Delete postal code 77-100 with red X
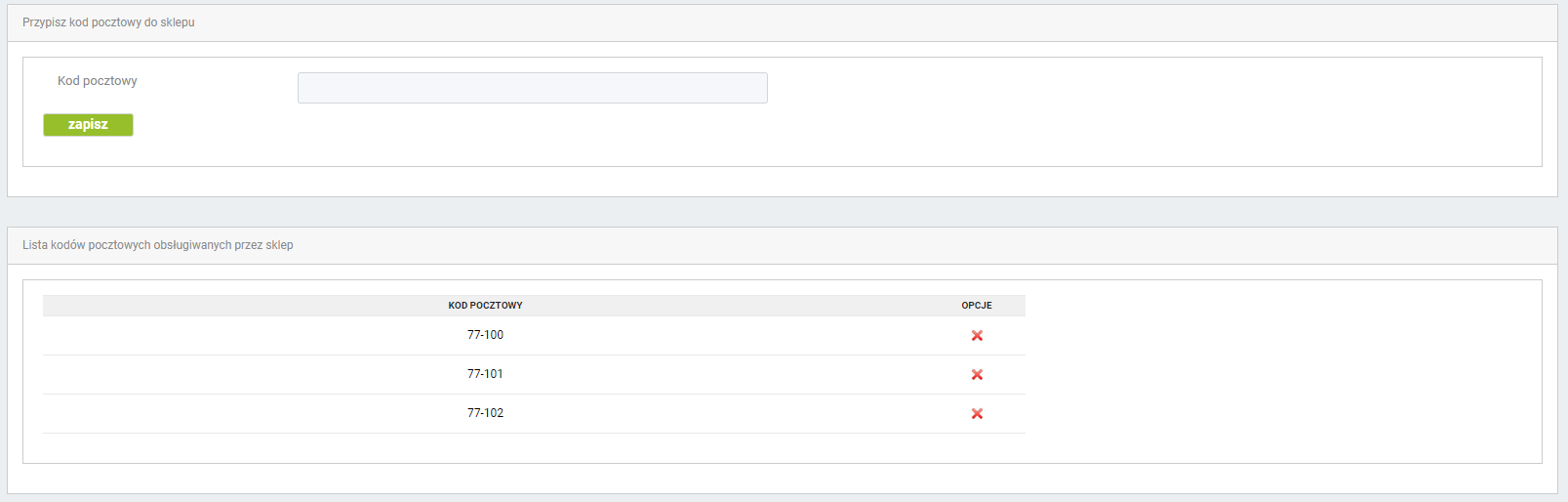The image size is (1568, 502). [977, 335]
